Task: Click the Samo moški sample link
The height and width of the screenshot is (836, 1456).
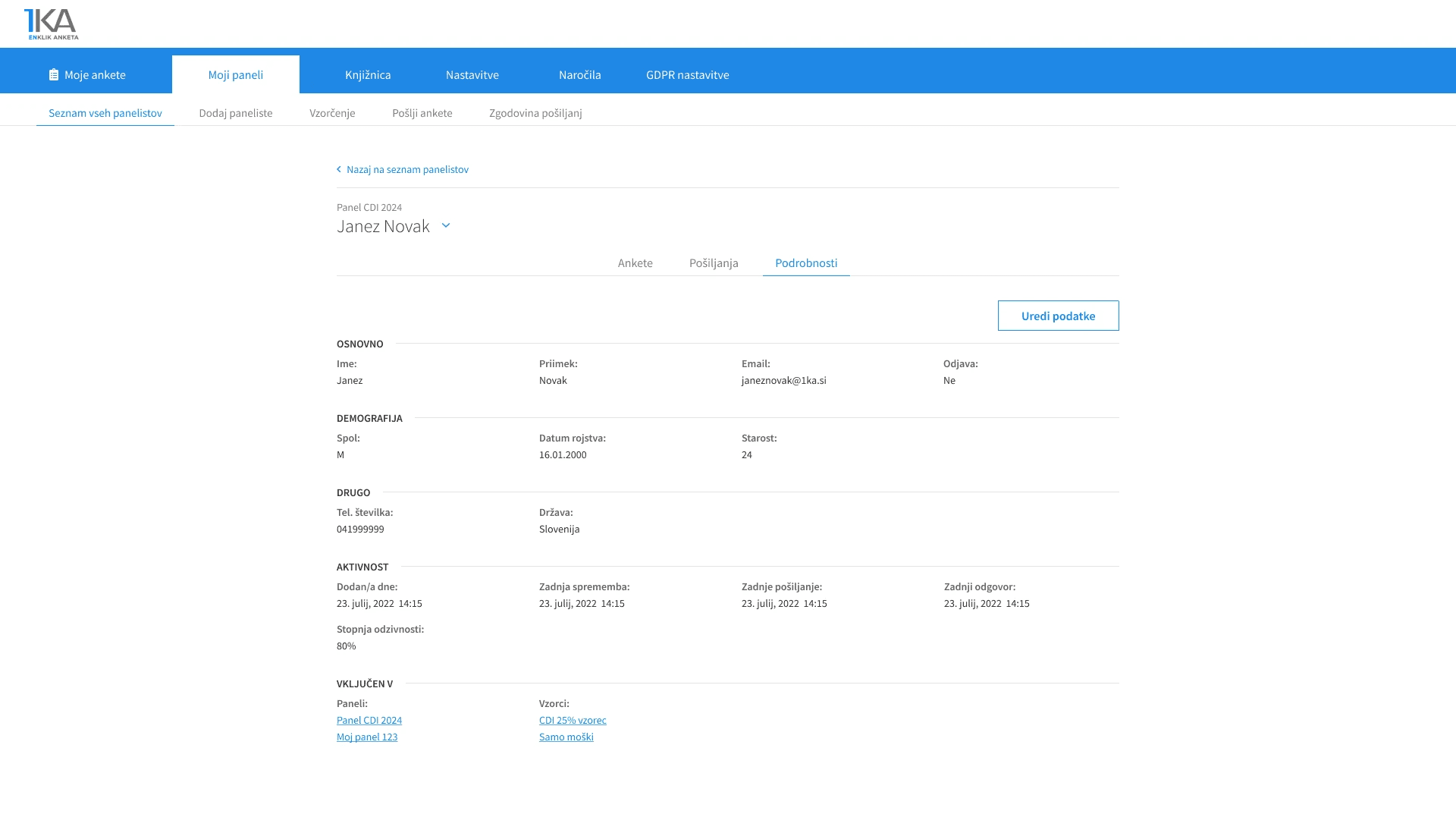Action: coord(566,737)
